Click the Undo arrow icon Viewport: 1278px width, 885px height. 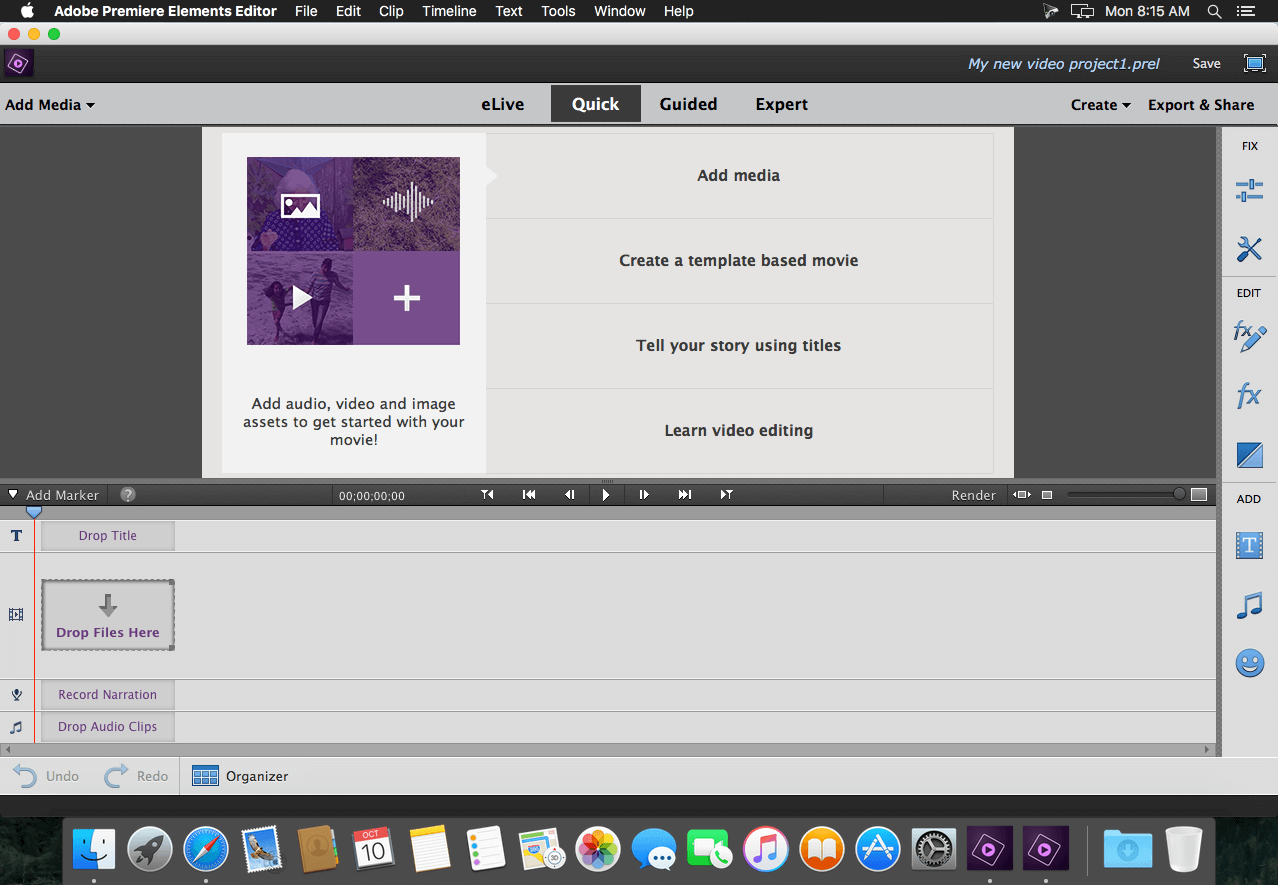25,775
